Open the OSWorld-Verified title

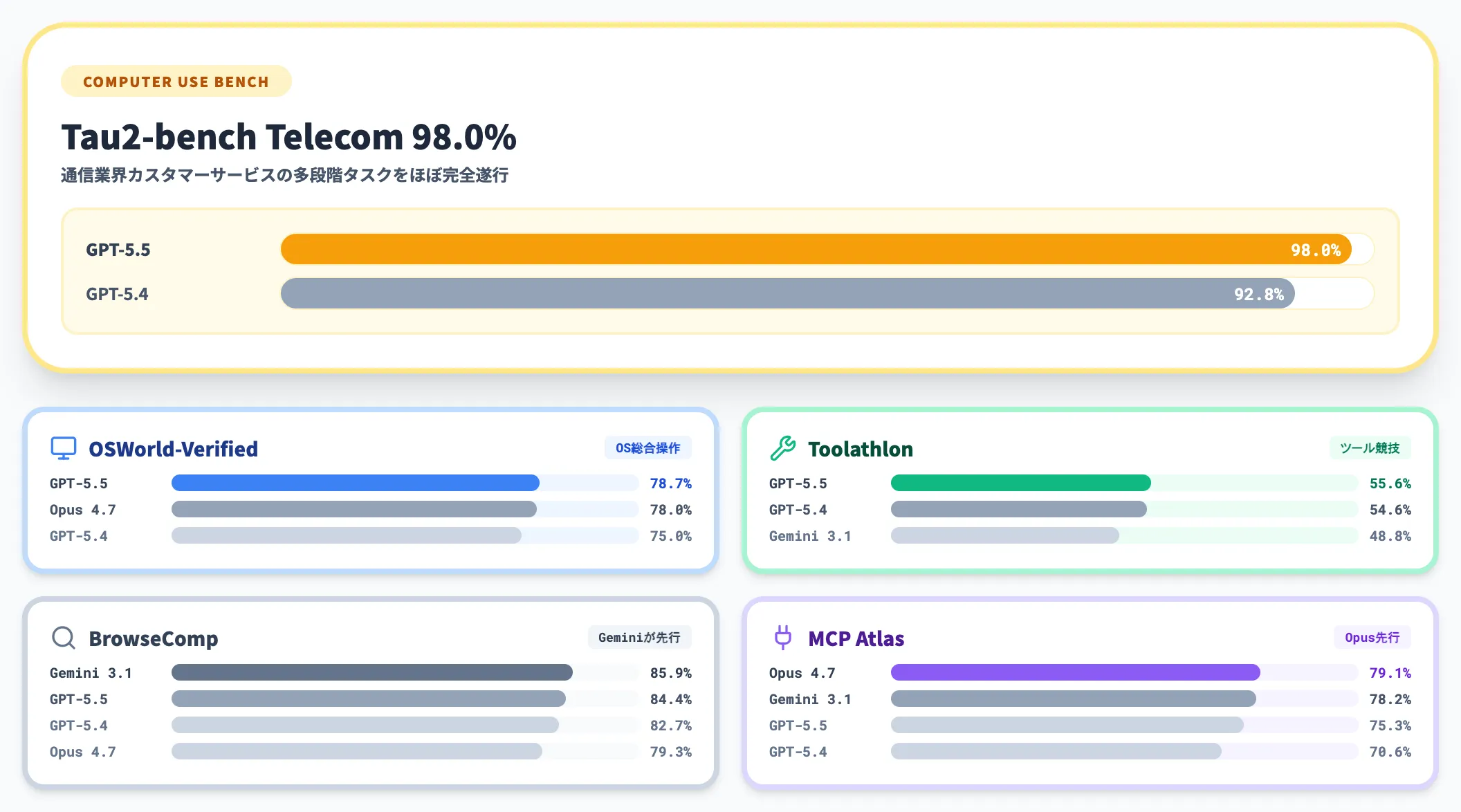[x=173, y=449]
